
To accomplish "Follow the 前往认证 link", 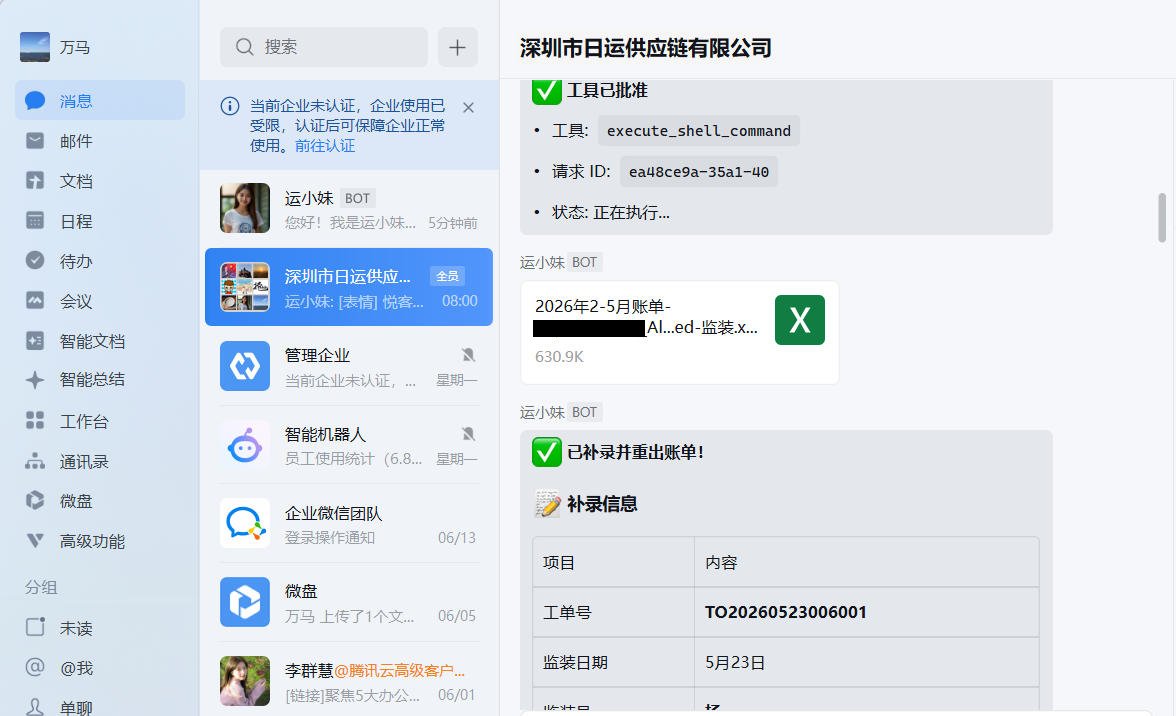I will tap(325, 145).
